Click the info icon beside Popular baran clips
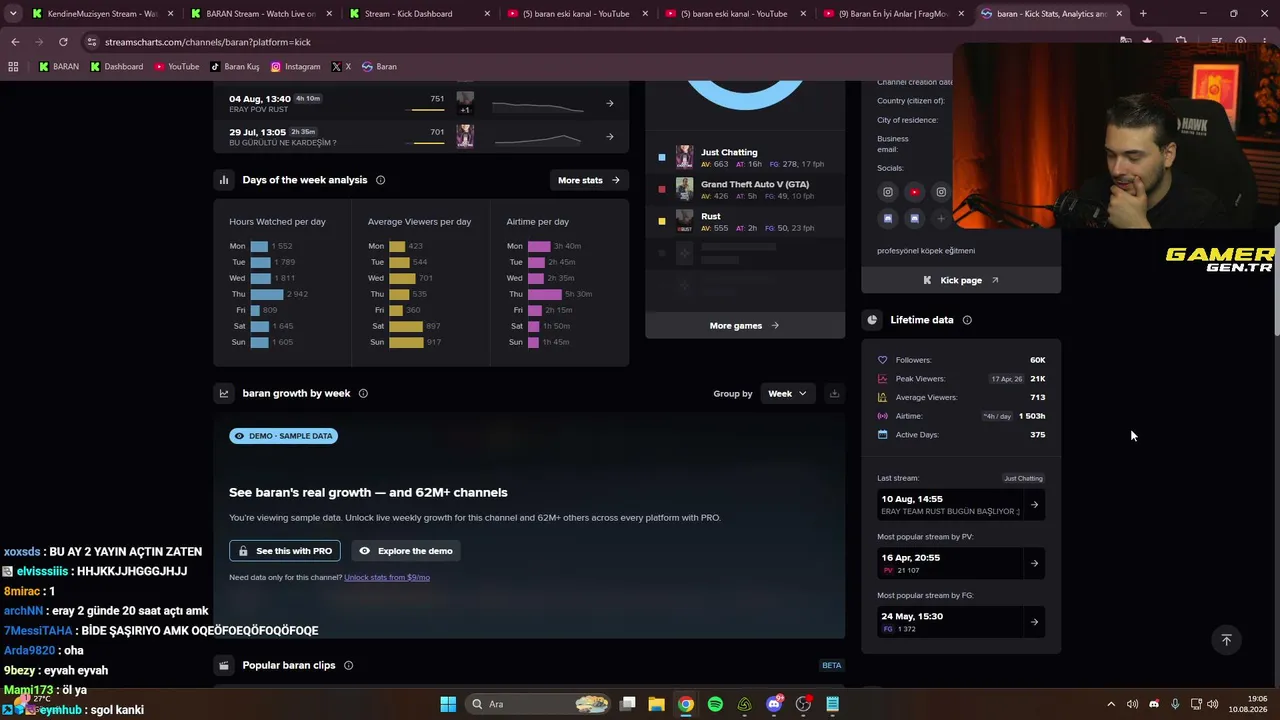Image resolution: width=1280 pixels, height=720 pixels. (348, 665)
